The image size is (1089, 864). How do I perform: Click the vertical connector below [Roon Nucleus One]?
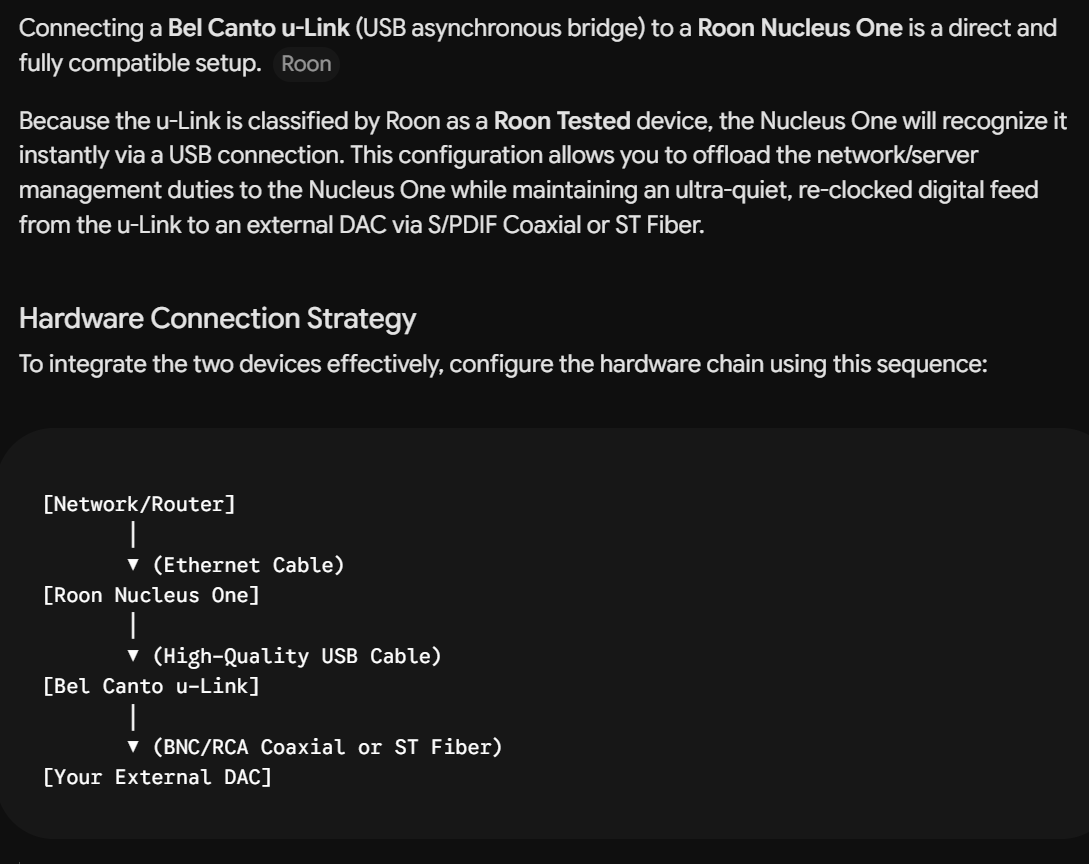tap(133, 626)
